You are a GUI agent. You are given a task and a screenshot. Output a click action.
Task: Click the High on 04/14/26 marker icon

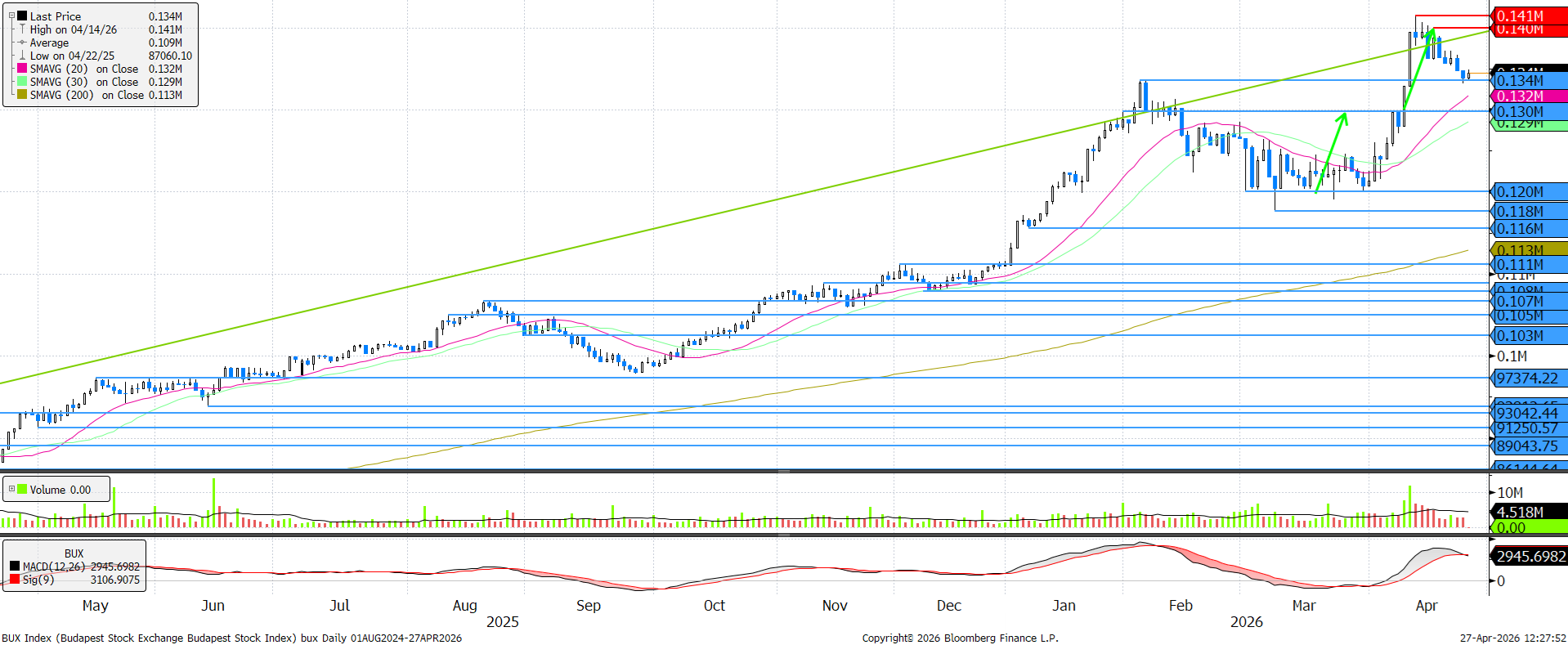coord(22,29)
